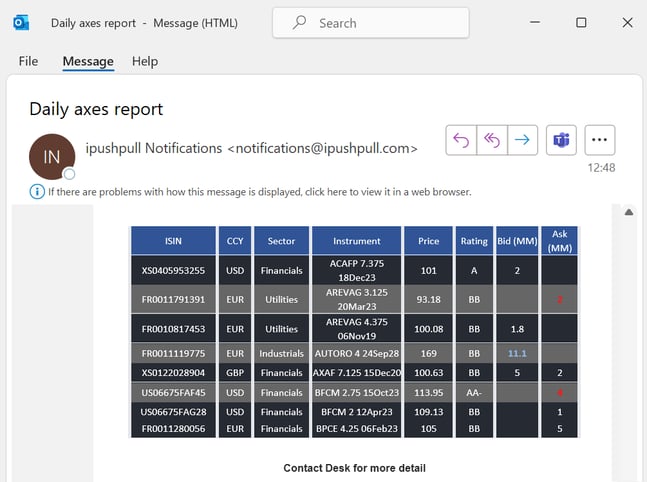Maximize the message window
Screen dimensions: 647x482
pos(581,22)
